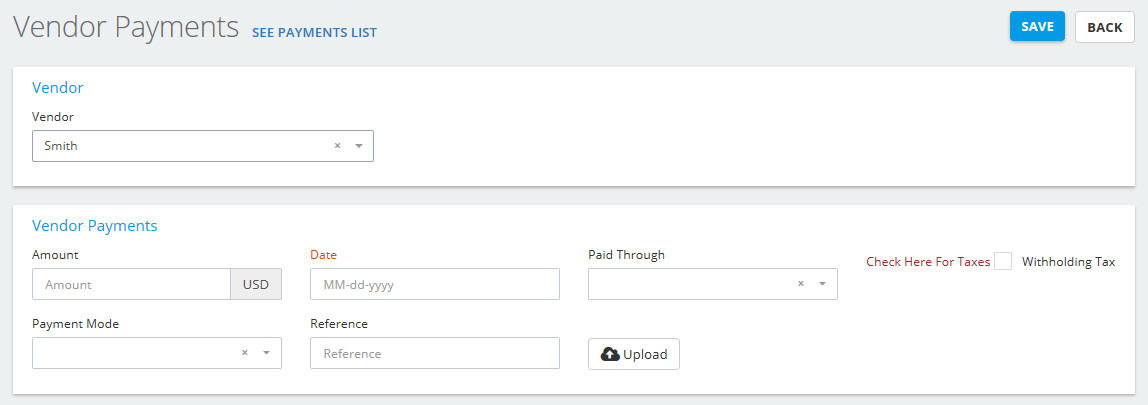Clear the Paid Through selection
The height and width of the screenshot is (405, 1148).
point(801,284)
